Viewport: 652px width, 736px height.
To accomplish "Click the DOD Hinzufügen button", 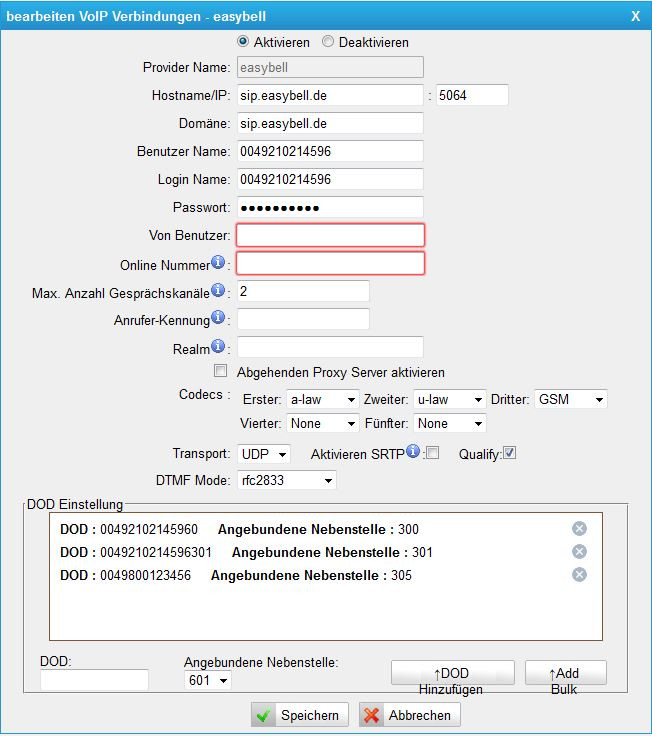I will (452, 673).
